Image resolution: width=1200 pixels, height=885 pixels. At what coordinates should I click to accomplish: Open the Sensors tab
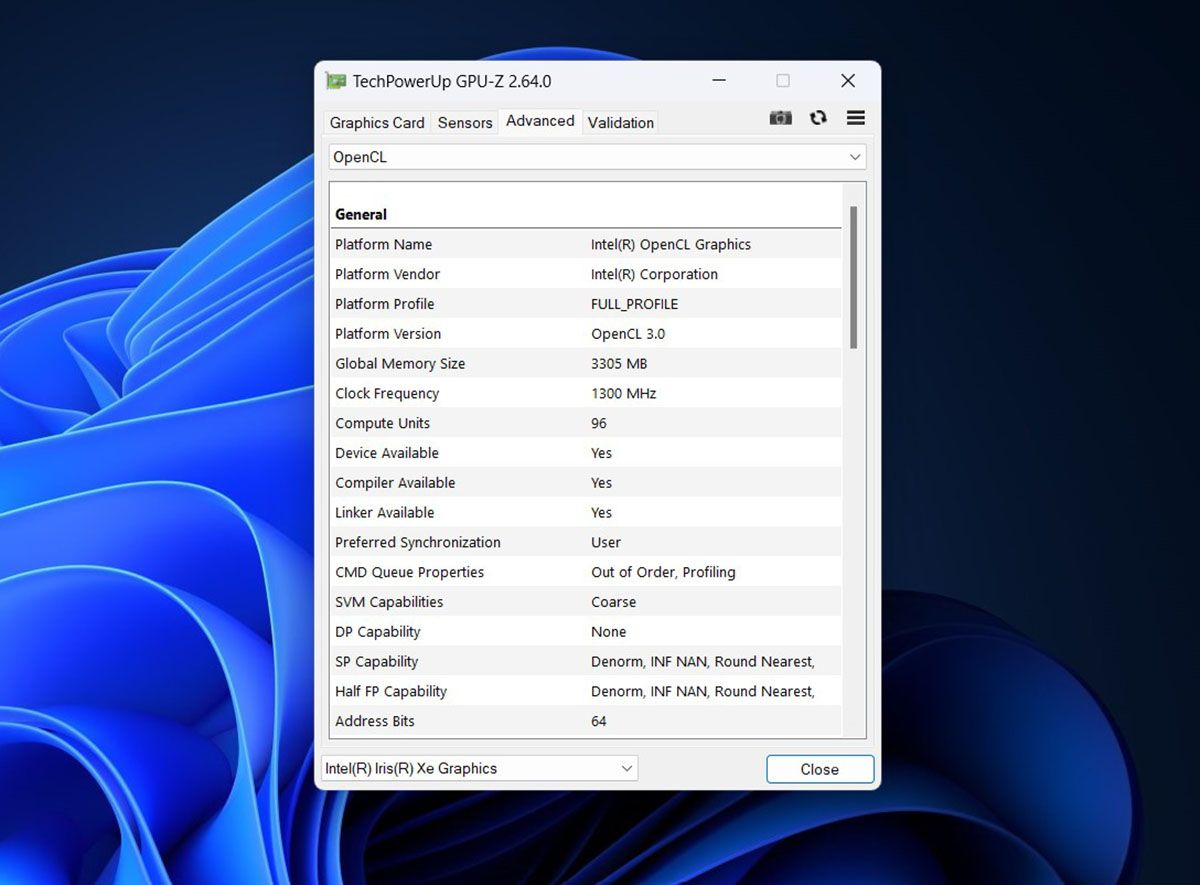tap(465, 122)
